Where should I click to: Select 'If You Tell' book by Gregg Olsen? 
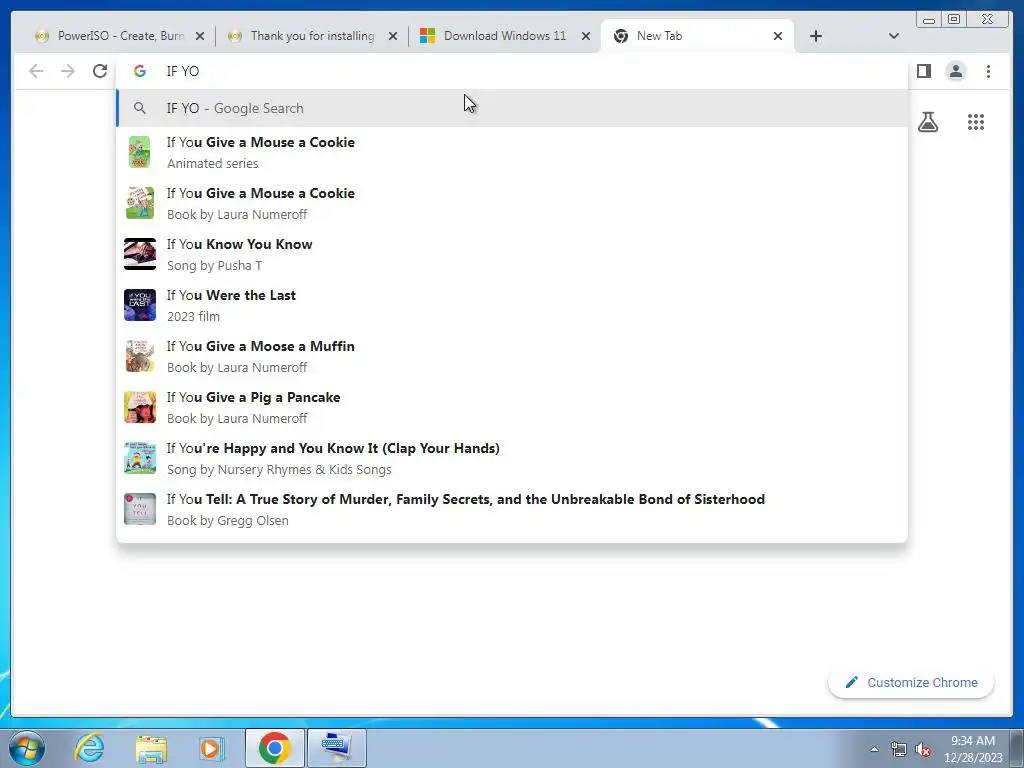pos(512,509)
